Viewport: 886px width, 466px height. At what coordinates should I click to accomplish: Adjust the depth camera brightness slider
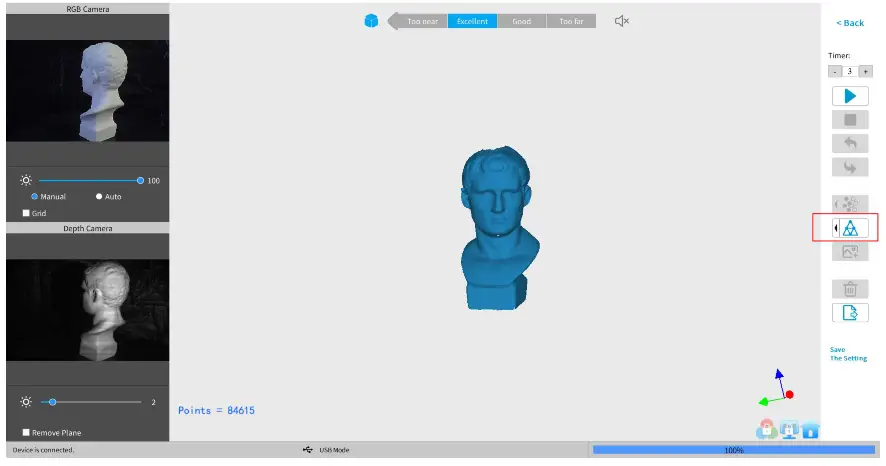tap(90, 402)
